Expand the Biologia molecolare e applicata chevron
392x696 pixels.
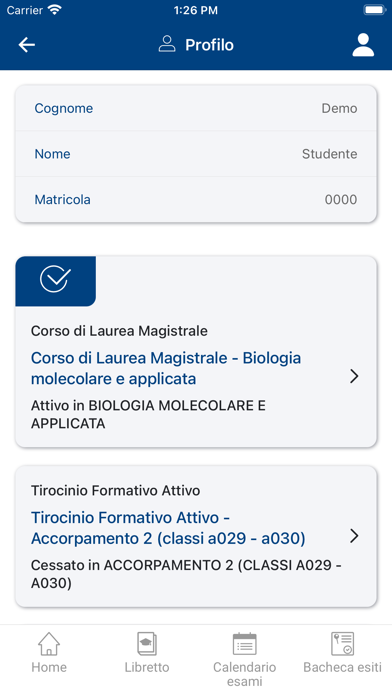click(354, 376)
